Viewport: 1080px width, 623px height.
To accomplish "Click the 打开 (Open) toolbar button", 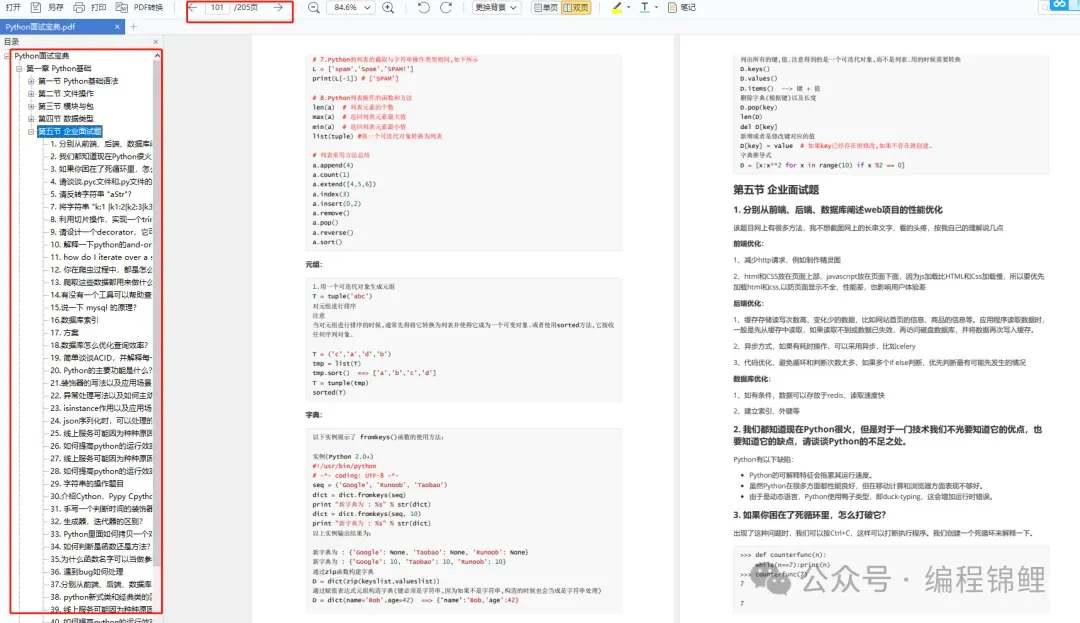I will 13,8.
